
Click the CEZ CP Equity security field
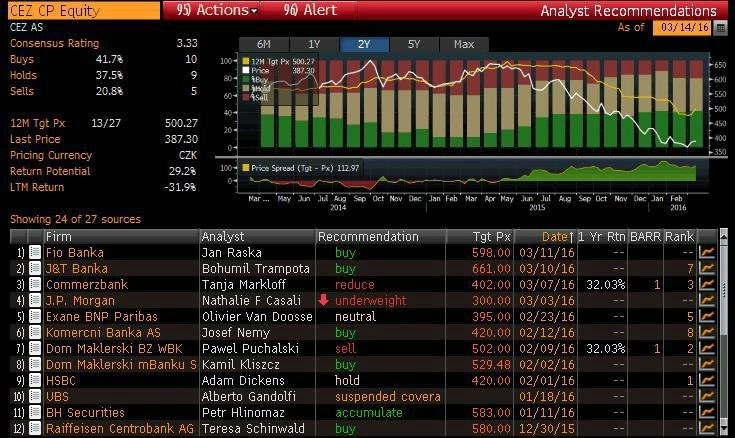click(84, 10)
